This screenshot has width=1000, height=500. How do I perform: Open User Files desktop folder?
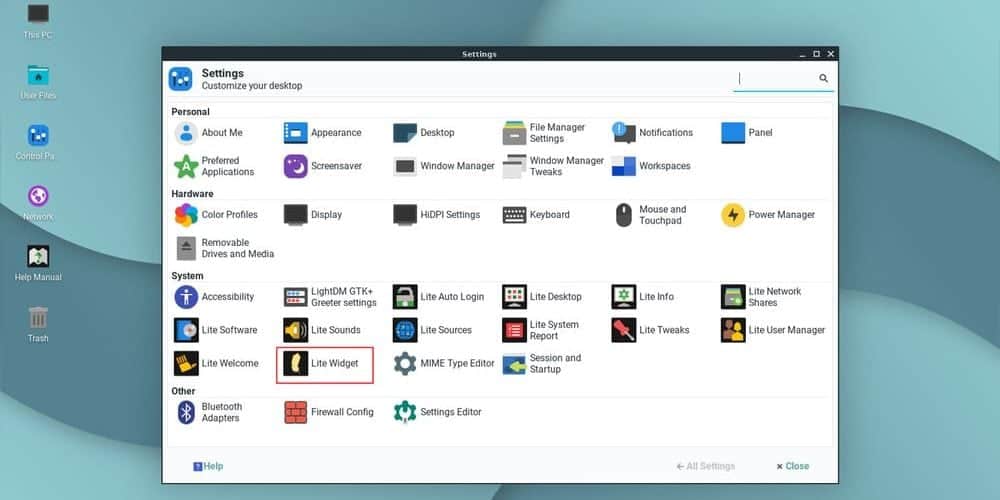click(x=38, y=82)
